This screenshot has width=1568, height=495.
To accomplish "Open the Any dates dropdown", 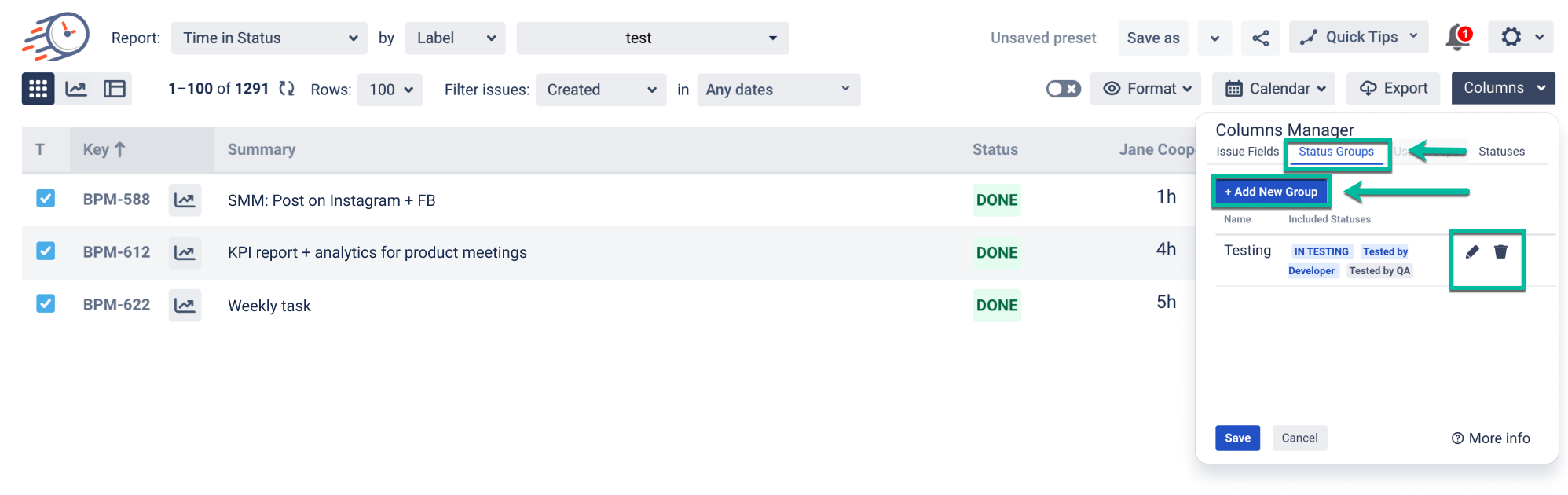I will tap(779, 90).
